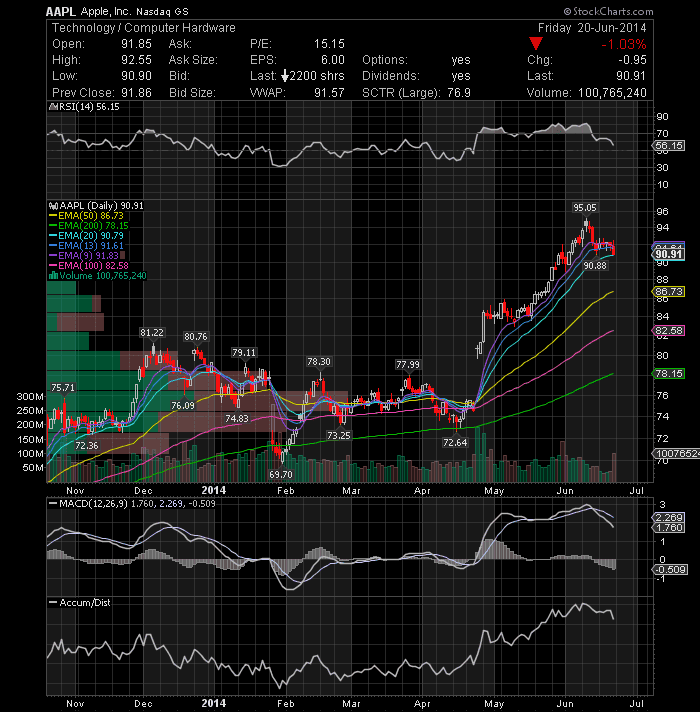The width and height of the screenshot is (700, 712).
Task: Click the 73.25 low price label
Action: coord(339,435)
